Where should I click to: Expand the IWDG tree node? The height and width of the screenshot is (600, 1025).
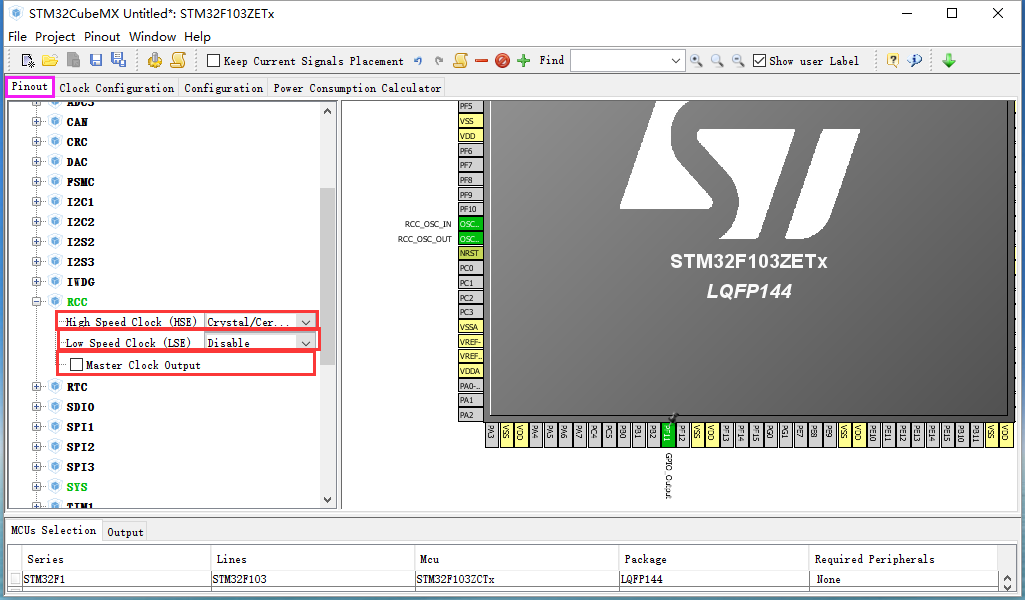pyautogui.click(x=37, y=282)
